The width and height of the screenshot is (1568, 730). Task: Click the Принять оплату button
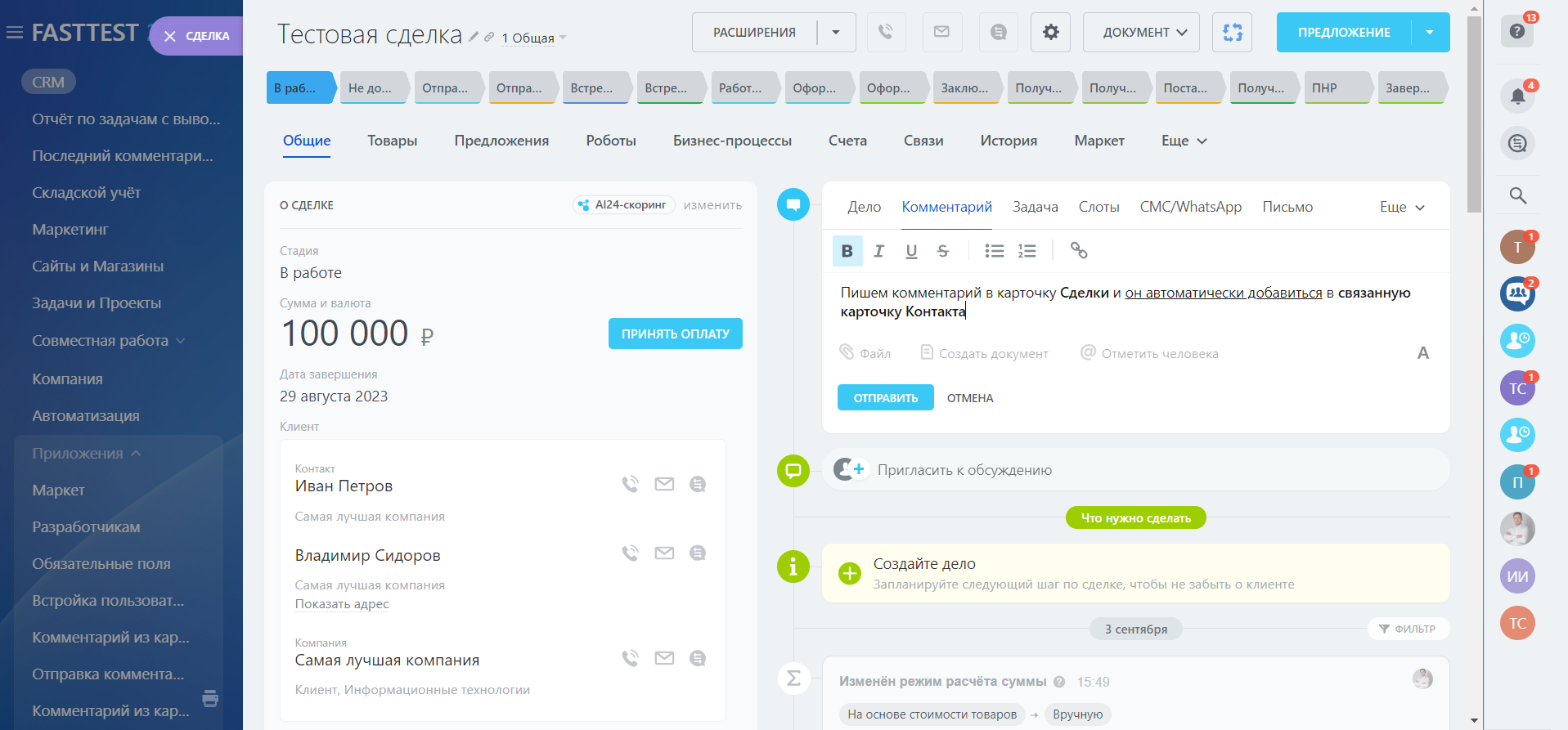click(x=675, y=334)
